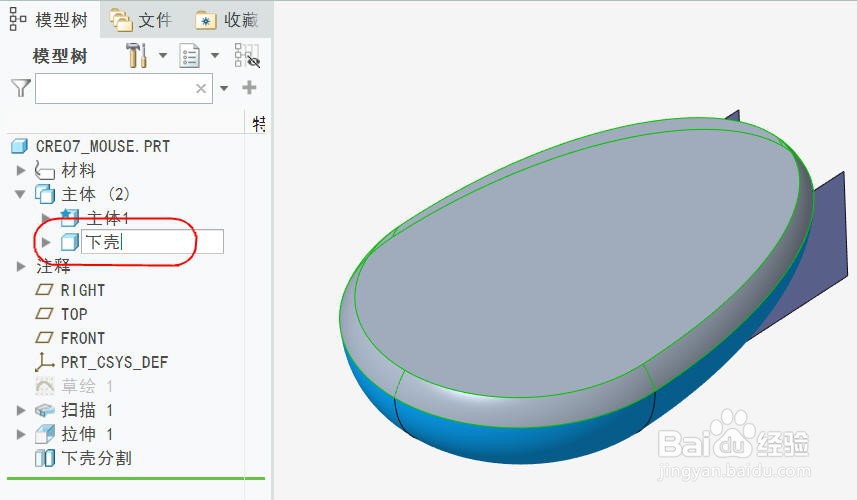
Task: Click the FRONT plane icon
Action: [44, 338]
